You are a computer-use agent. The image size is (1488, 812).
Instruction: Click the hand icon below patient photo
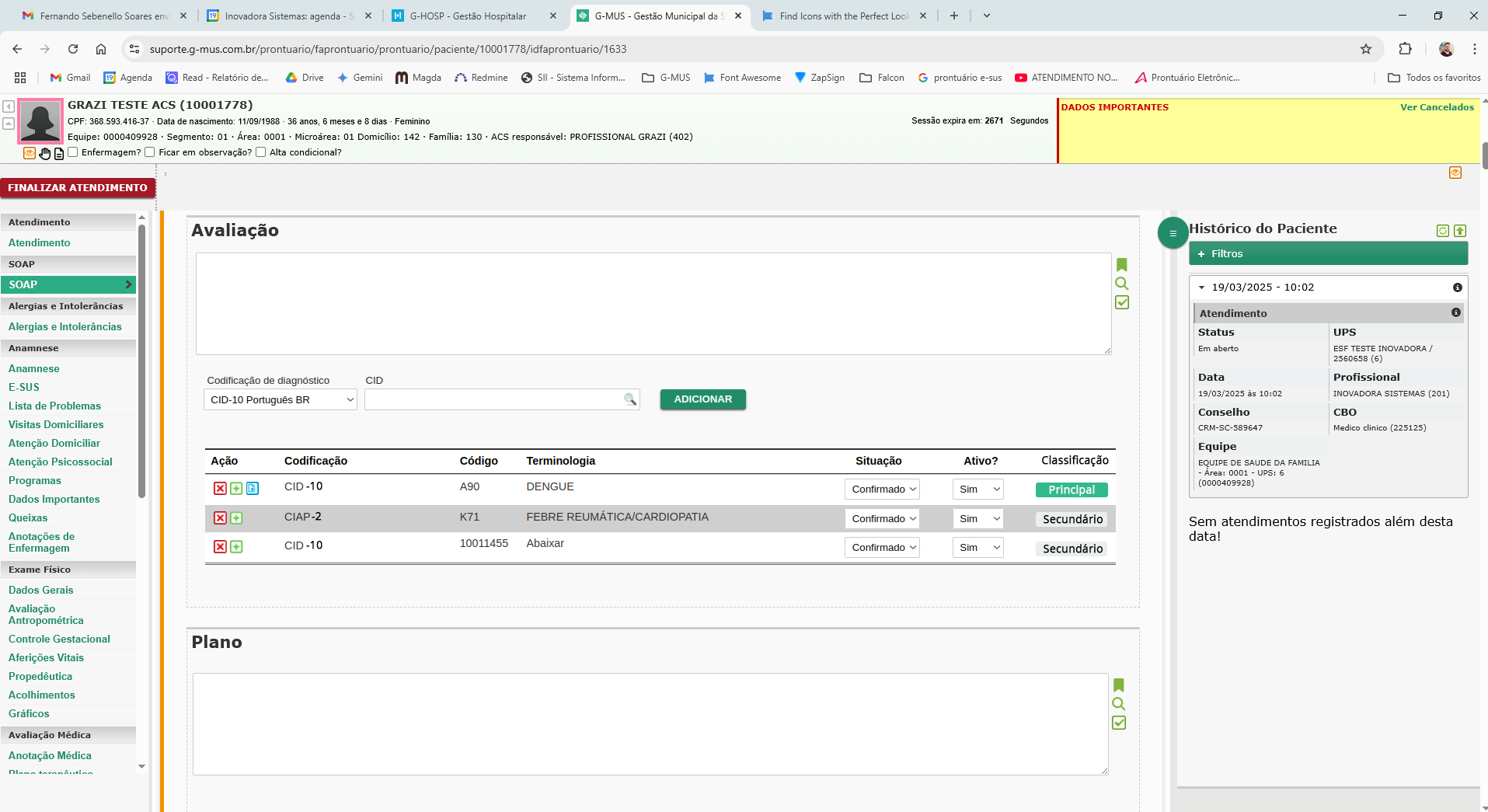tap(45, 153)
